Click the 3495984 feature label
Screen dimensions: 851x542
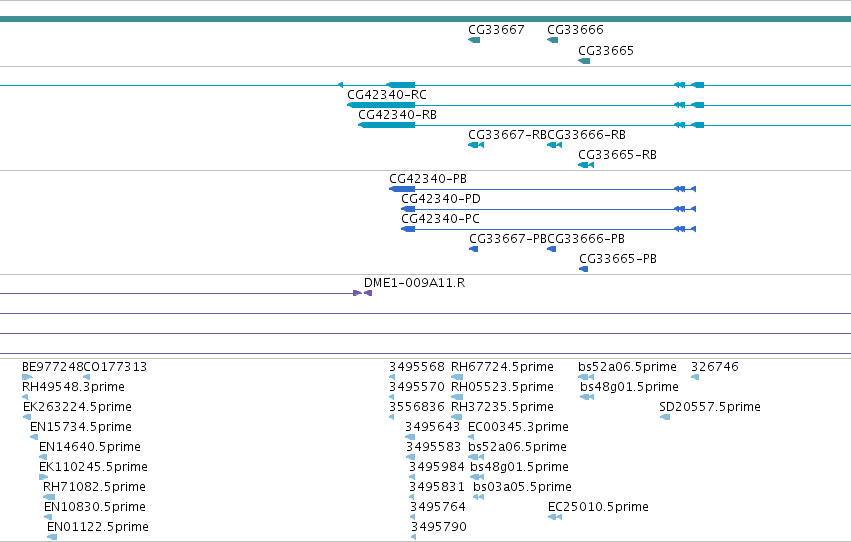coord(437,468)
